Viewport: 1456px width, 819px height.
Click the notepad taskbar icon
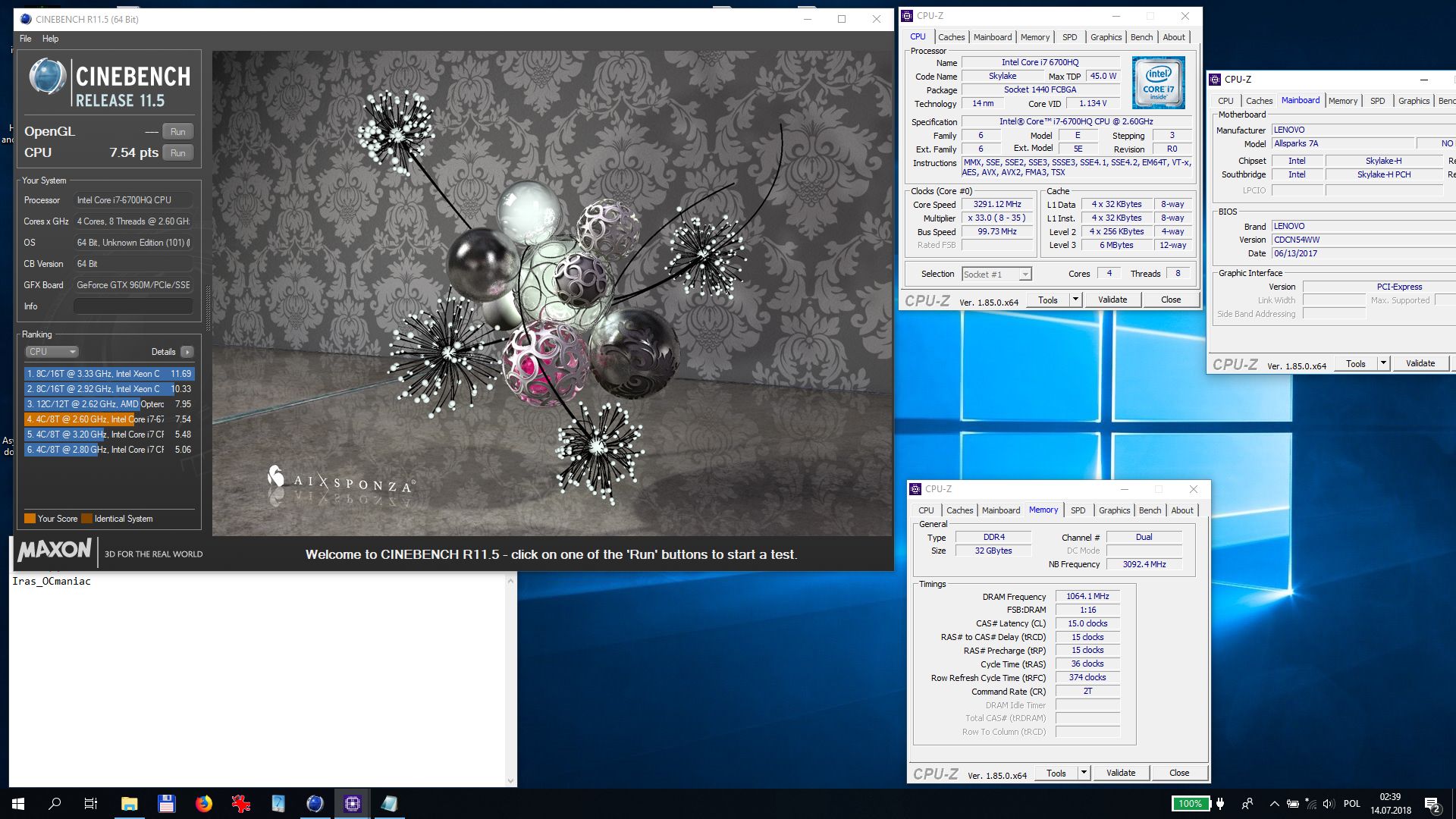pos(389,804)
